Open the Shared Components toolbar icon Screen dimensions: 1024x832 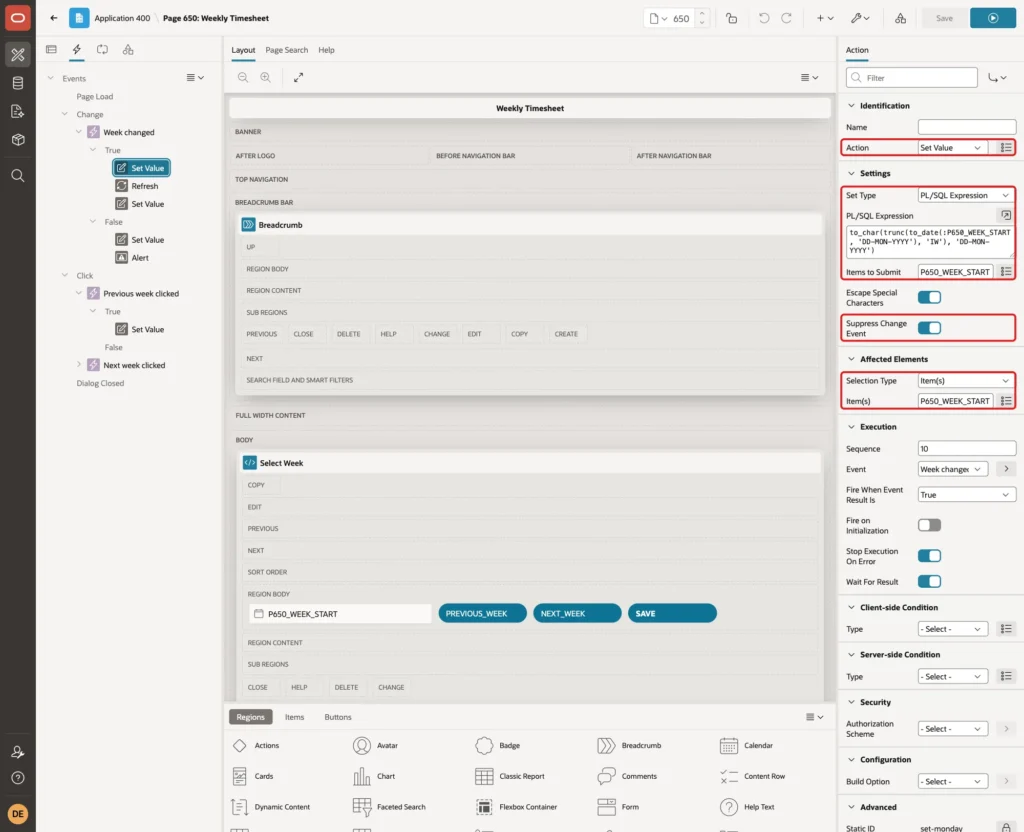click(x=901, y=18)
